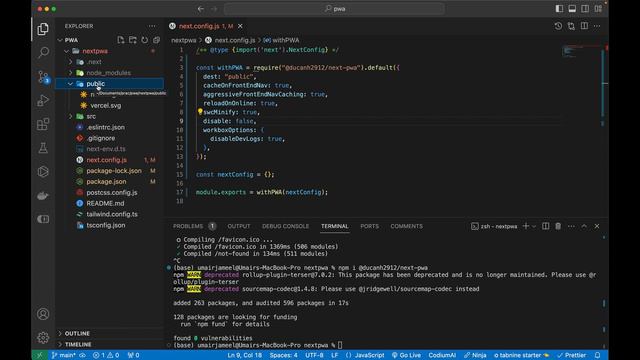The image size is (640, 360).
Task: Click the pwa command center search box
Action: (x=334, y=9)
